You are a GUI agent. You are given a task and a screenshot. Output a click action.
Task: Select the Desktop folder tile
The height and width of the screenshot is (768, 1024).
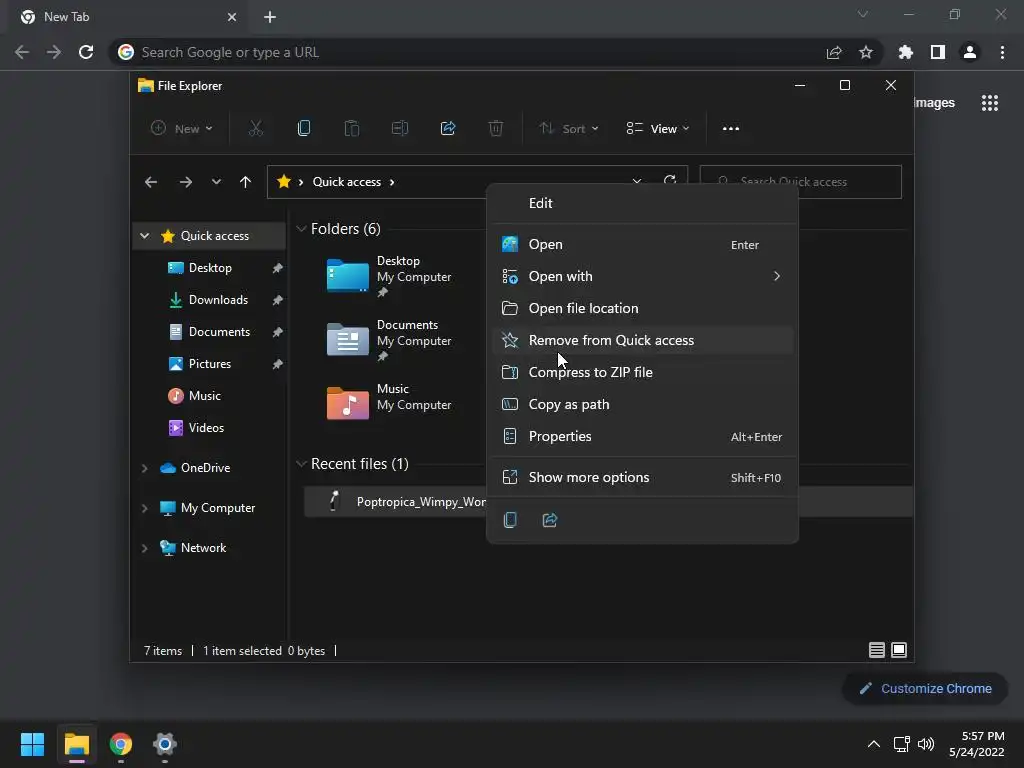point(391,276)
